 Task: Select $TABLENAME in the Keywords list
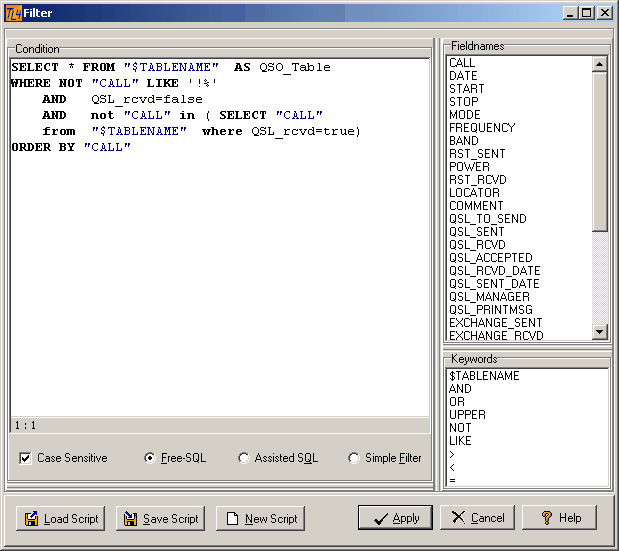(484, 376)
